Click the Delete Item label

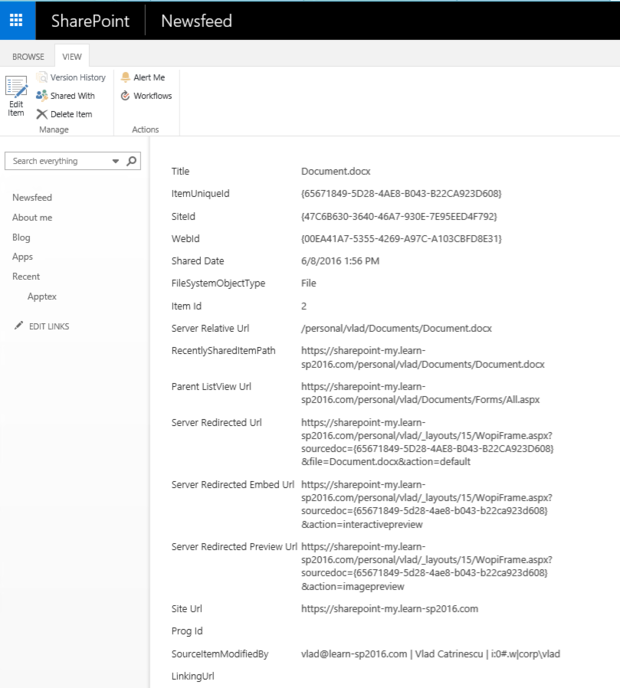[71, 114]
